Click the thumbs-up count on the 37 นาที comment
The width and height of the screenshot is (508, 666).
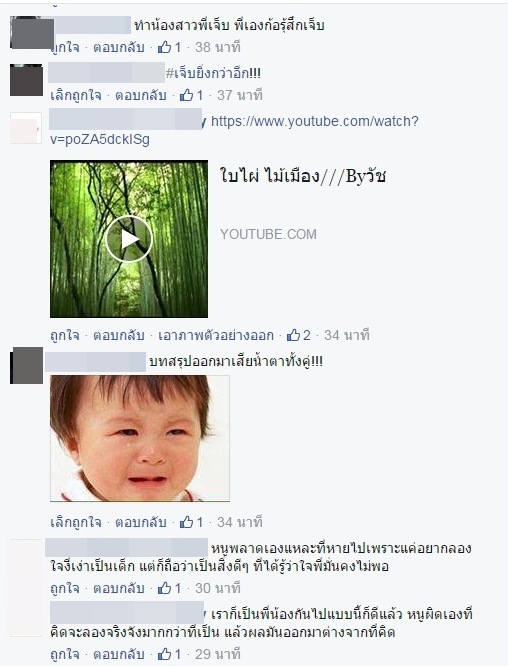(200, 95)
